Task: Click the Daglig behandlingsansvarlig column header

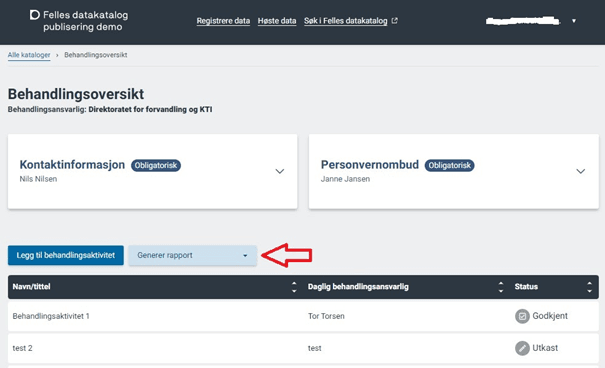Action: pos(358,287)
